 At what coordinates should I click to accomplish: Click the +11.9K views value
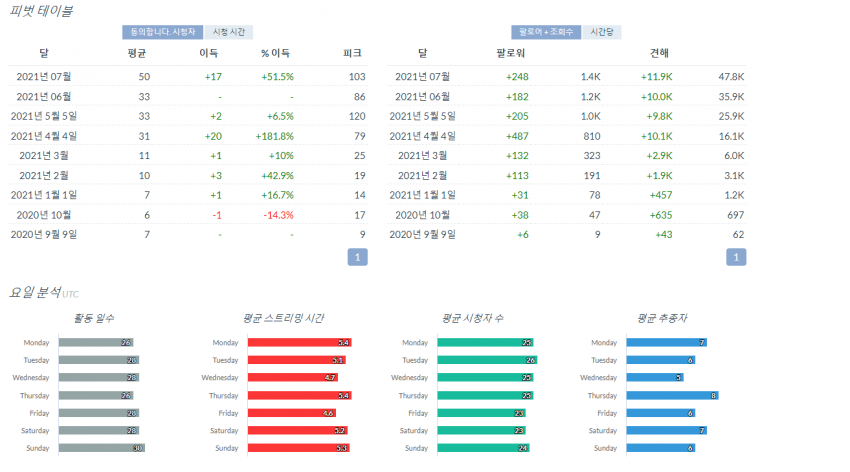coord(656,77)
